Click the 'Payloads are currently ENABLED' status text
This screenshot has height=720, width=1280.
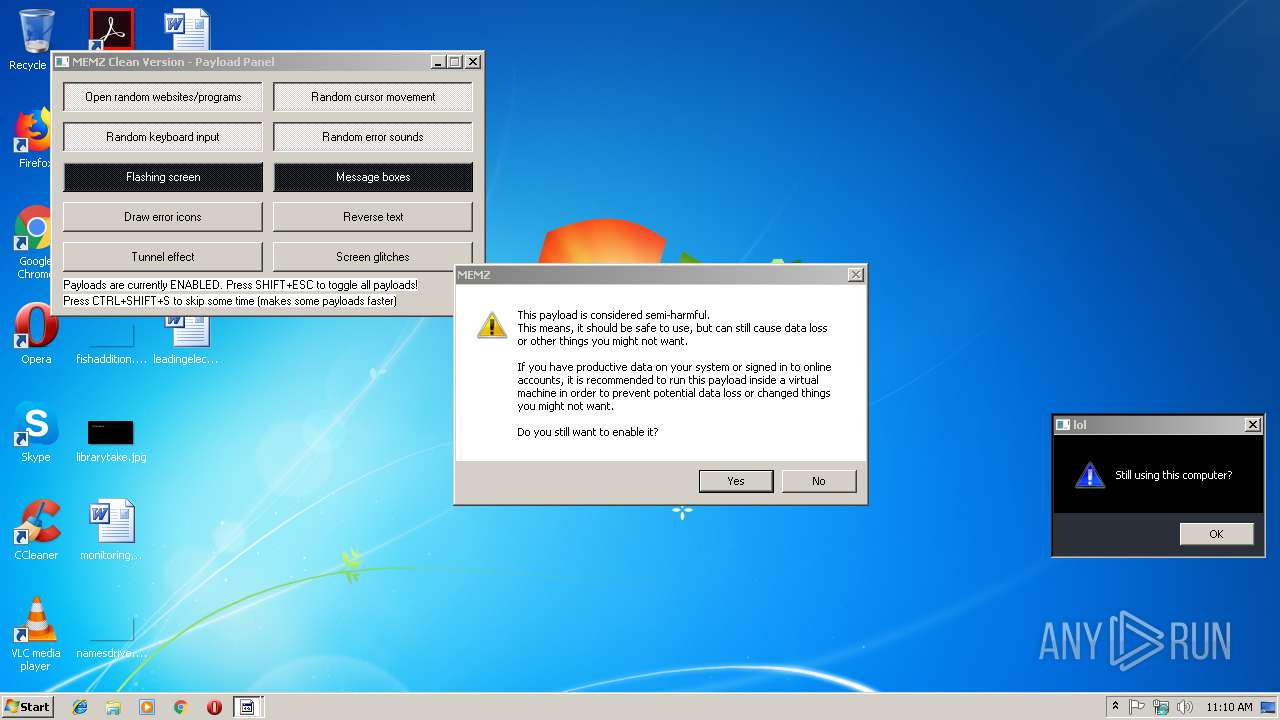click(x=240, y=285)
